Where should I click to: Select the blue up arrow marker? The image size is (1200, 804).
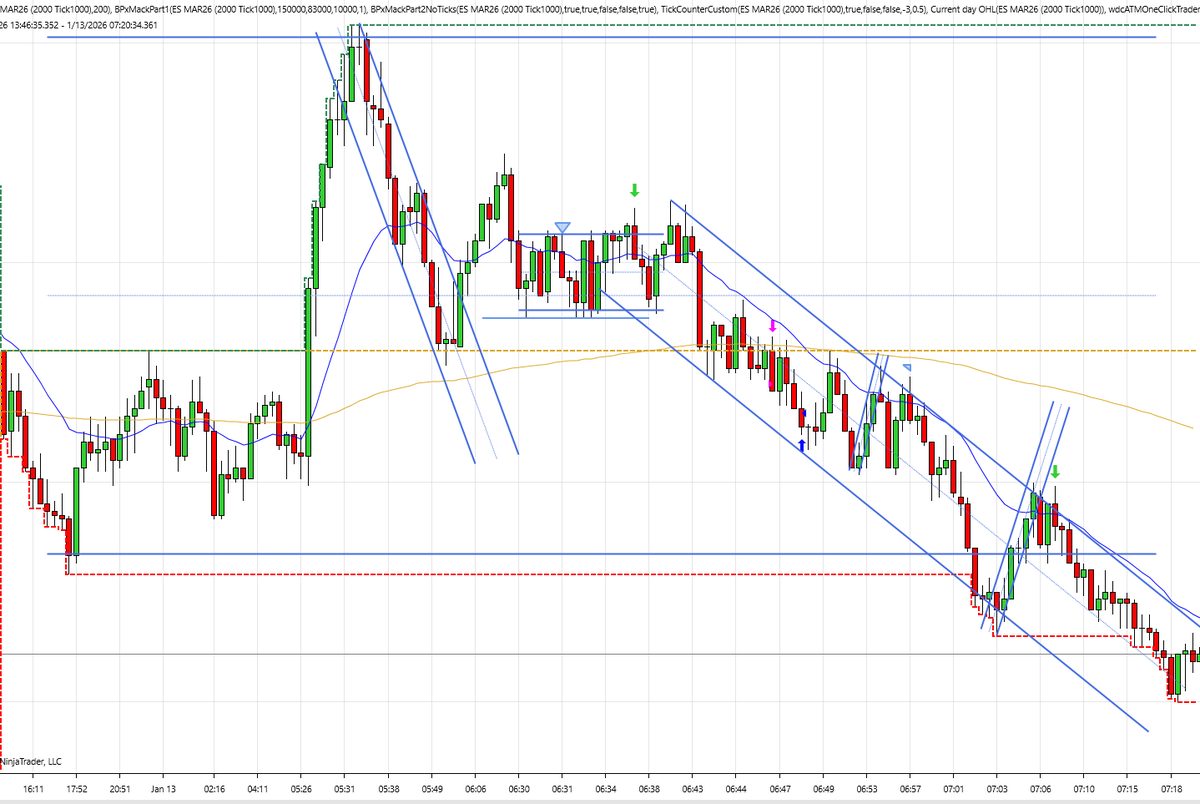pos(801,445)
